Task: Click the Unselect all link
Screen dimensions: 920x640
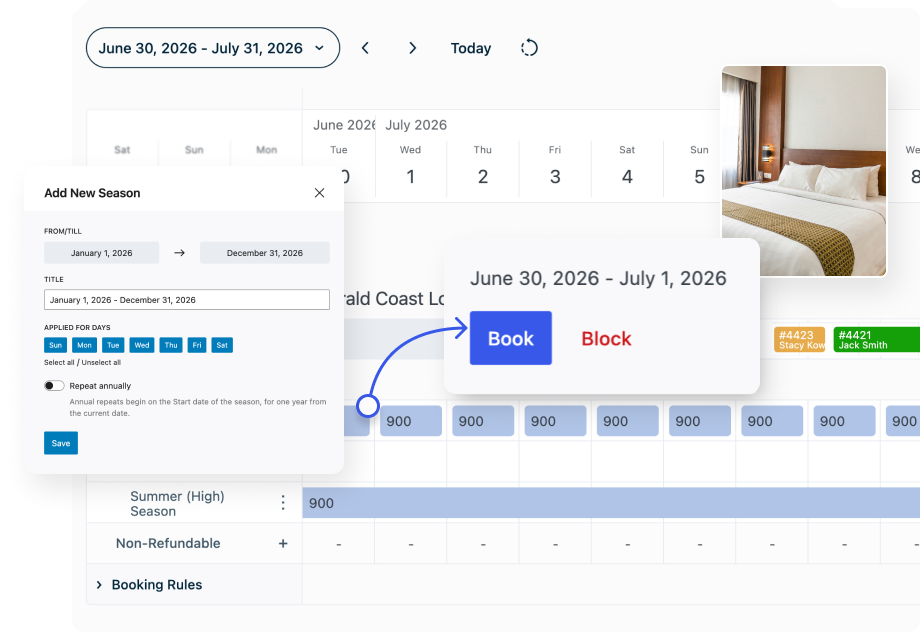Action: click(x=102, y=363)
